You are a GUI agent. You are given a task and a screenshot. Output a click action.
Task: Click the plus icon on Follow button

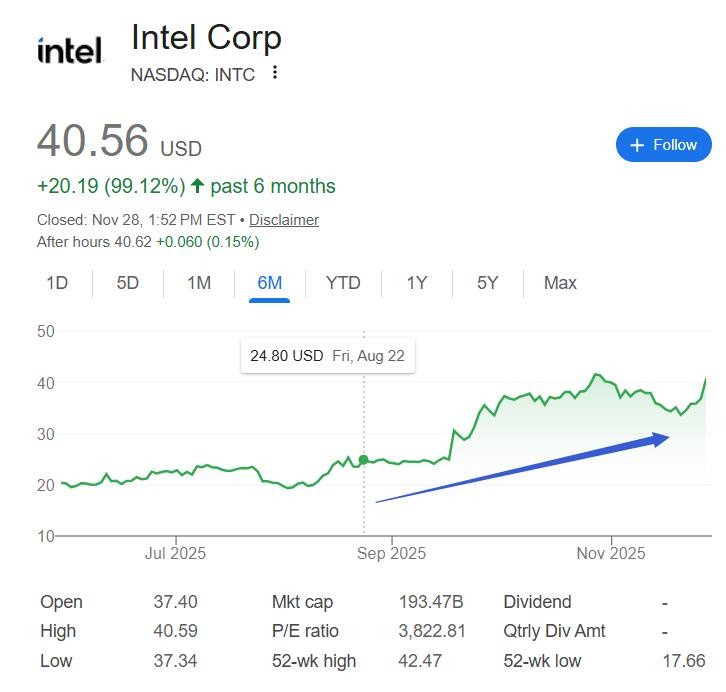pos(636,145)
